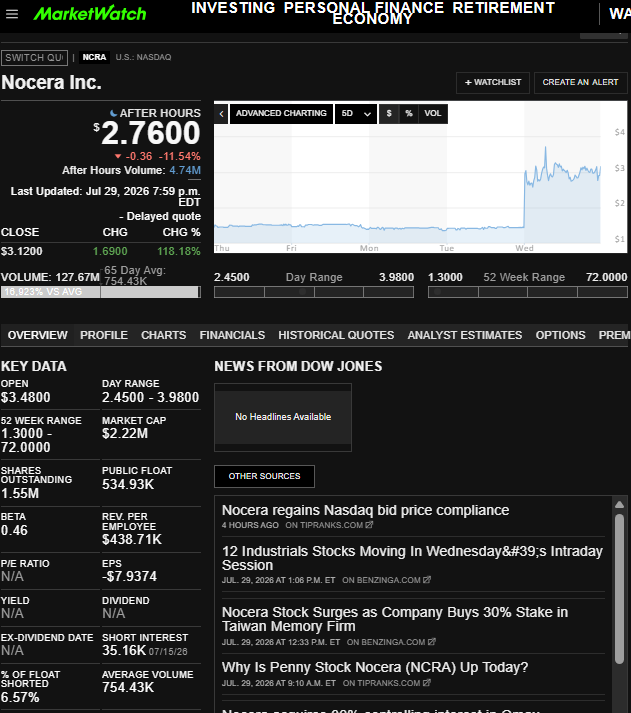Open 'Nocera Stock Surges' Taiwan Memory headline
Viewport: 631px width, 713px height.
(x=395, y=619)
